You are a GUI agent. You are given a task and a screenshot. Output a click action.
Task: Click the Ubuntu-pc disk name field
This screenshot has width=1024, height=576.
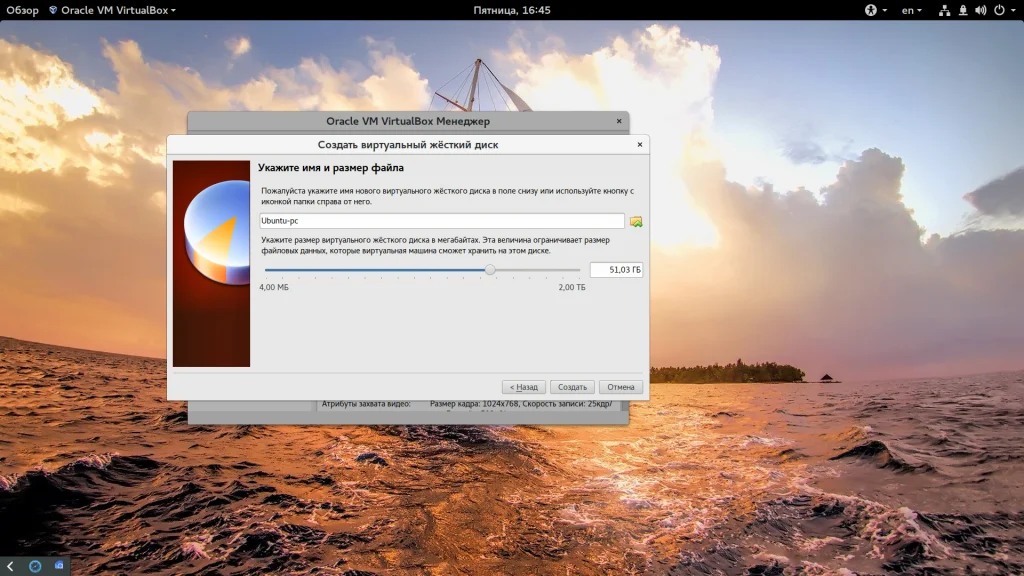tap(441, 221)
